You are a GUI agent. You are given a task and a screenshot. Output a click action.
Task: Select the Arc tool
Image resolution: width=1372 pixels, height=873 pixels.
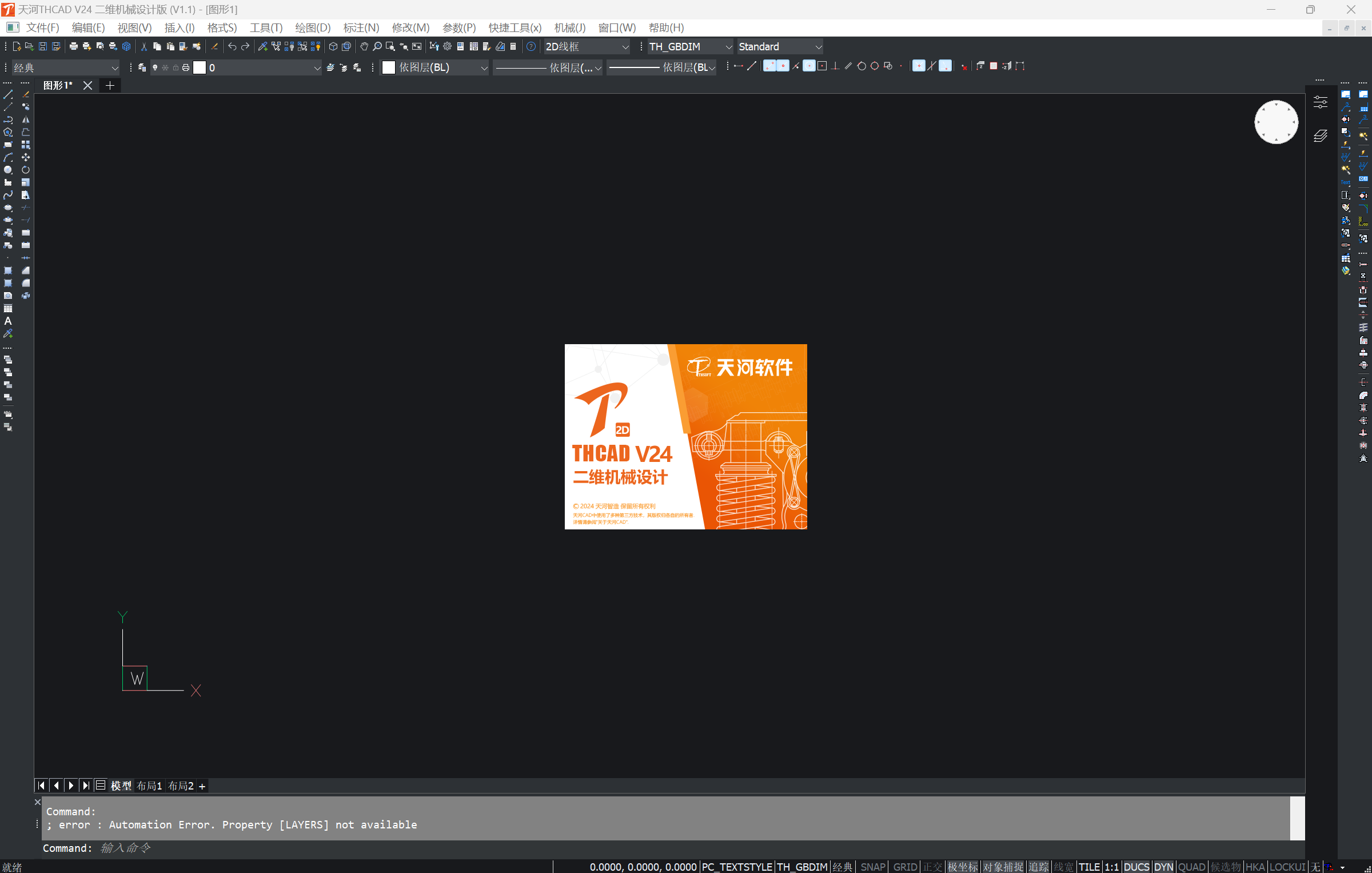[x=8, y=158]
